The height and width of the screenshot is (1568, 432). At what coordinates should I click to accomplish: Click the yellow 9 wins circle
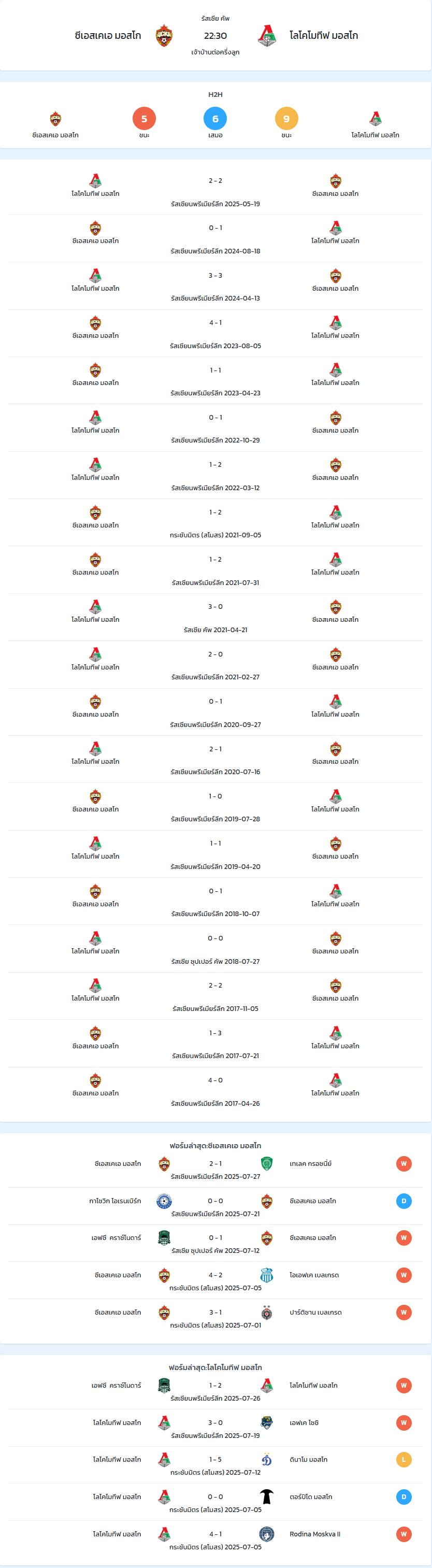click(286, 119)
